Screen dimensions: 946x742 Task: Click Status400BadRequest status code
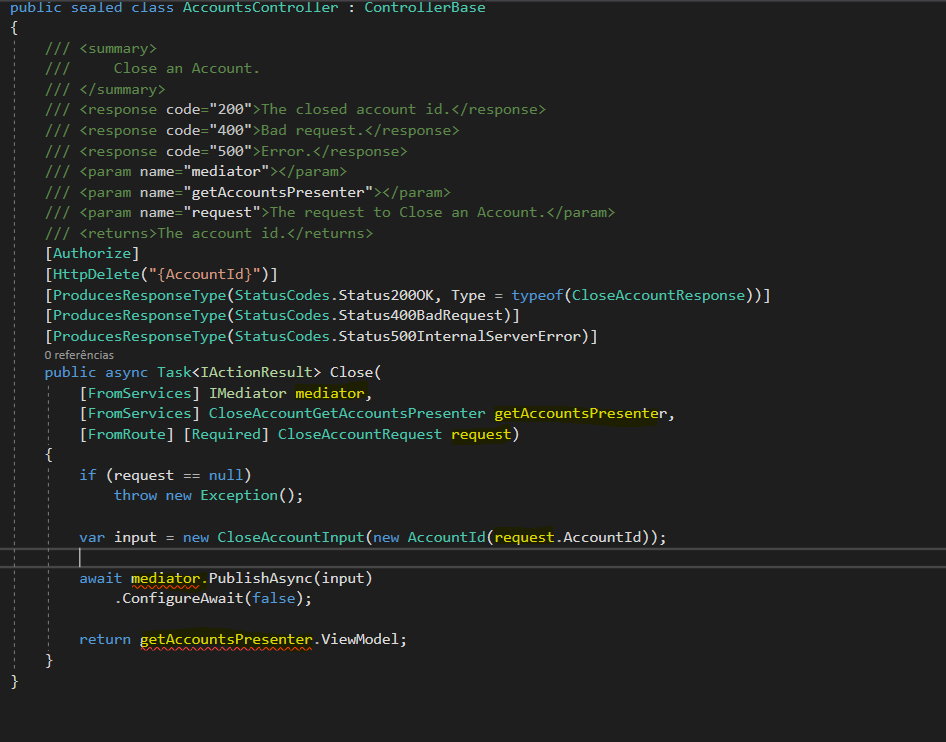[421, 316]
